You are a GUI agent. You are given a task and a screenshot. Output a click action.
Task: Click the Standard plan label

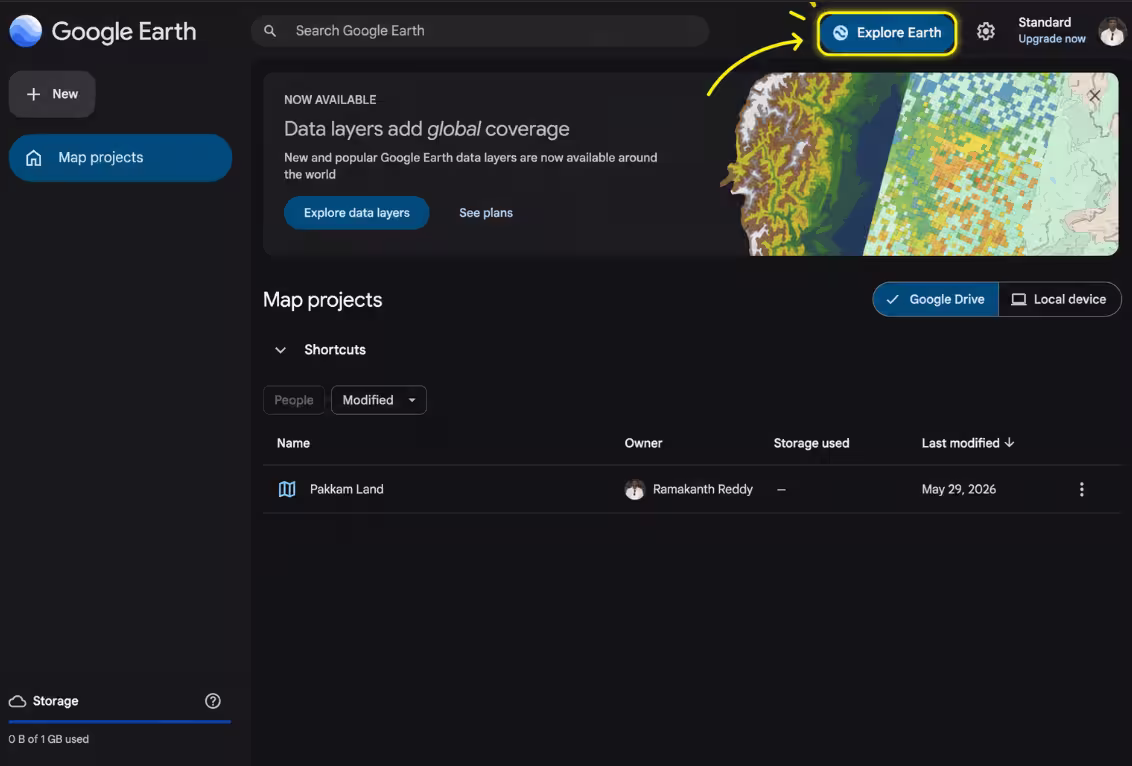pyautogui.click(x=1045, y=22)
